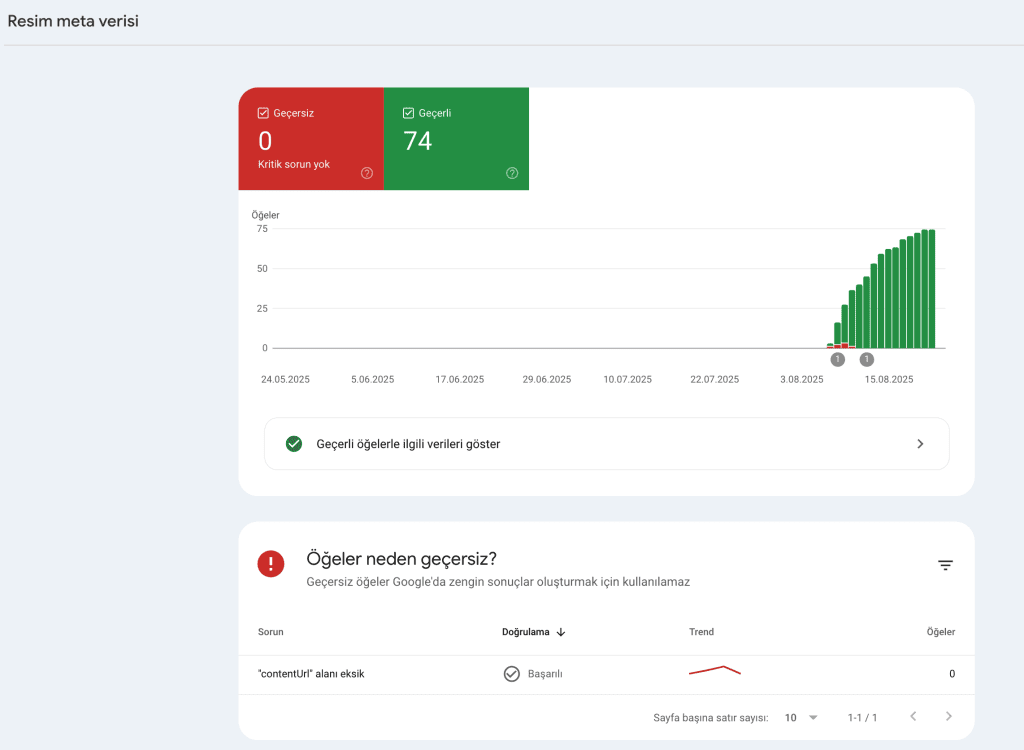The image size is (1024, 750).
Task: Open help icon in the Geçerli card
Action: tap(512, 173)
